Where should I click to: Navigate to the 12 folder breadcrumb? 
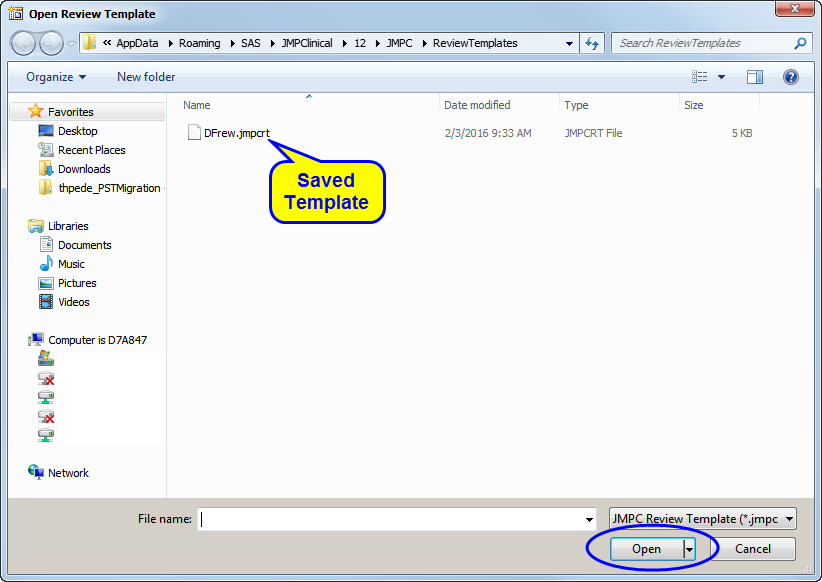point(360,43)
